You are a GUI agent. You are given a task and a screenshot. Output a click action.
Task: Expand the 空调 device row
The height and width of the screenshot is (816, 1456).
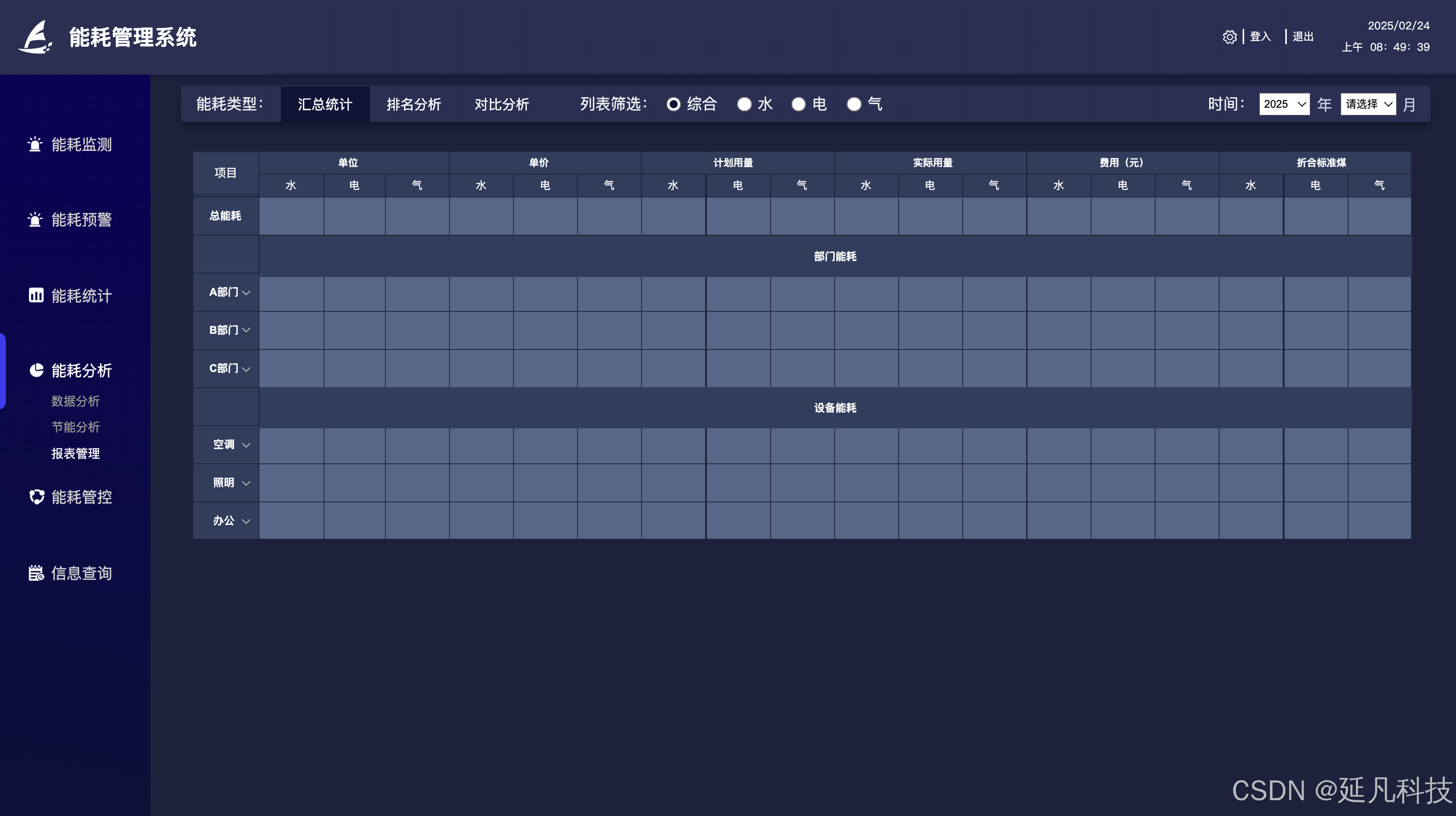click(246, 445)
